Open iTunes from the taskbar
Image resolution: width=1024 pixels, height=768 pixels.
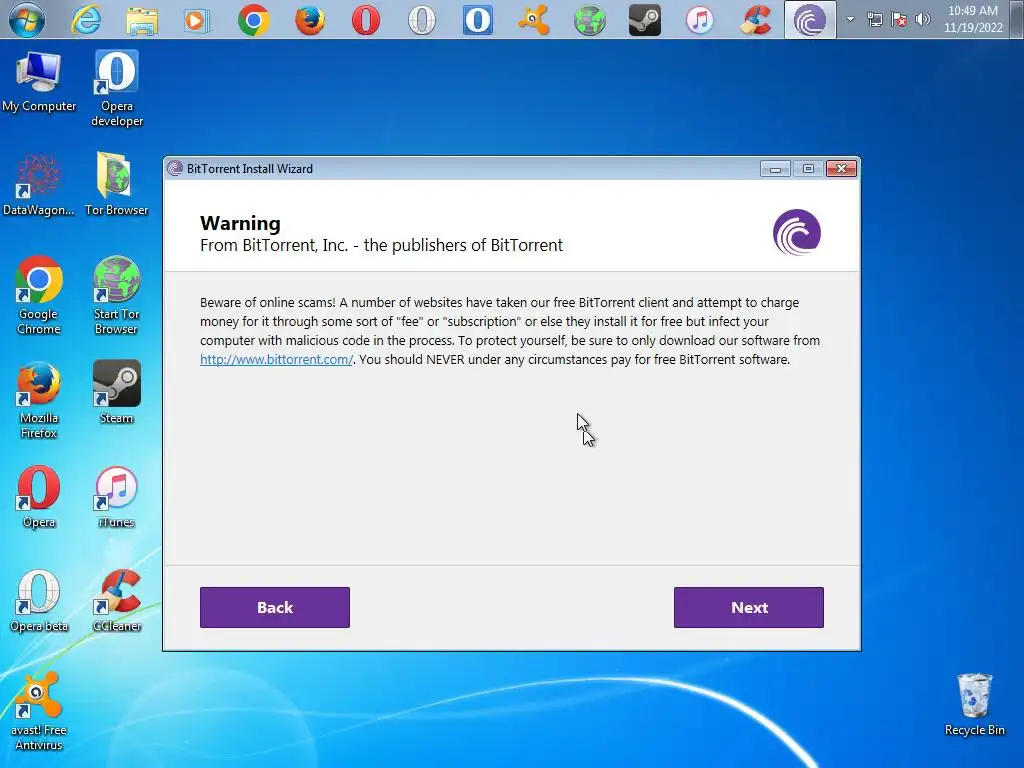tap(700, 20)
